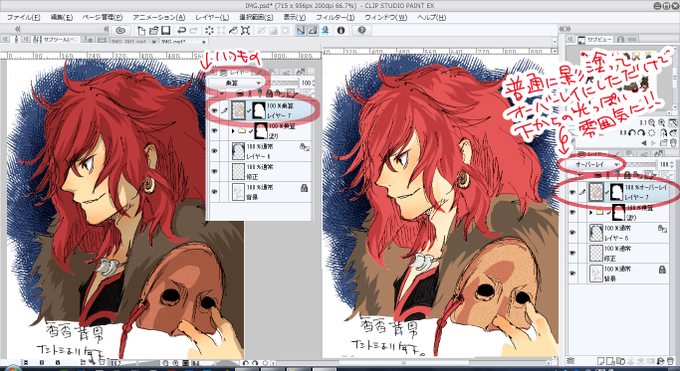Open 表示(V) menu

[294, 17]
